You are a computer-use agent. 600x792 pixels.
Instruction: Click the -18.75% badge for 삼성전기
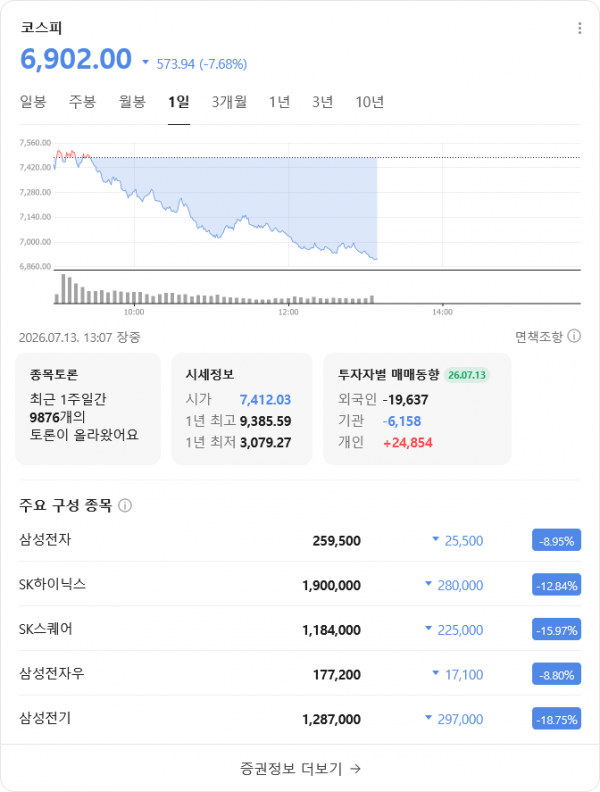[x=557, y=719]
